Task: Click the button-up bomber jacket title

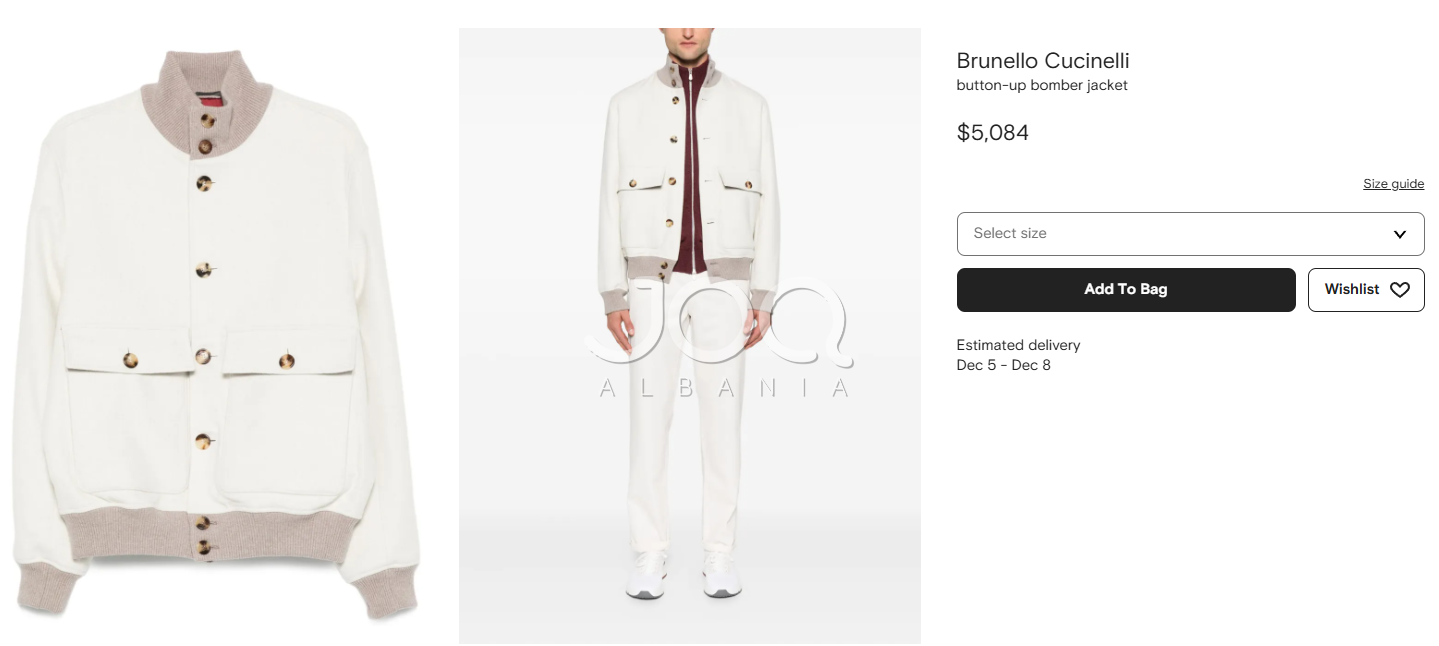Action: tap(1041, 86)
